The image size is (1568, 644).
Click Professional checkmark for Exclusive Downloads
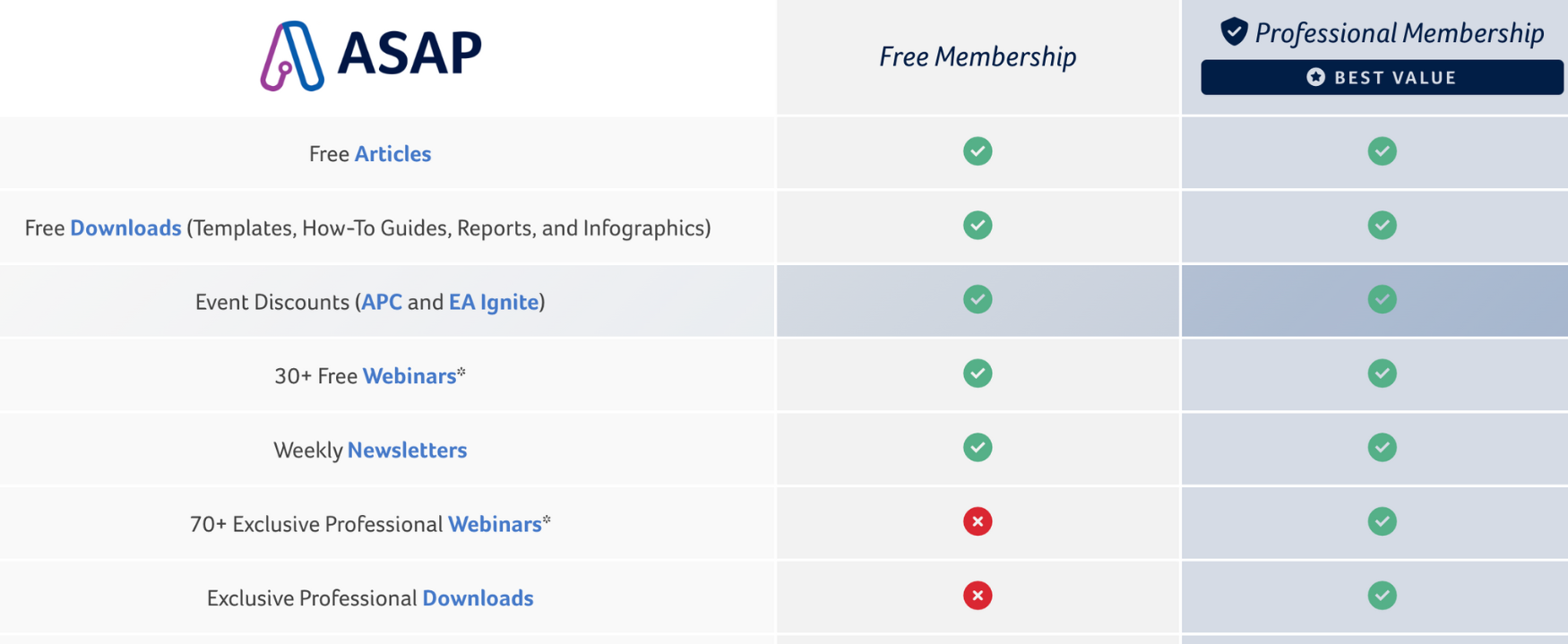point(1382,596)
